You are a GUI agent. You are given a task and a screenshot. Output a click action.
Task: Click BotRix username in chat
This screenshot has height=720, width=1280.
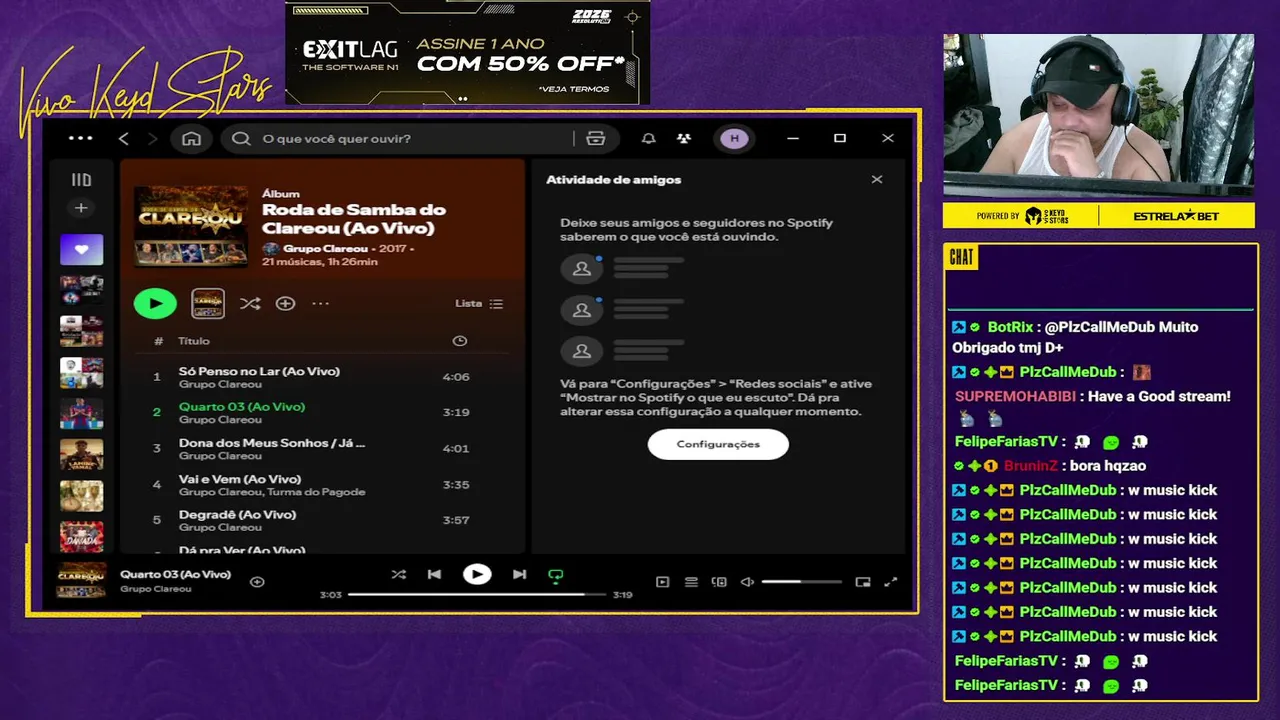1010,327
